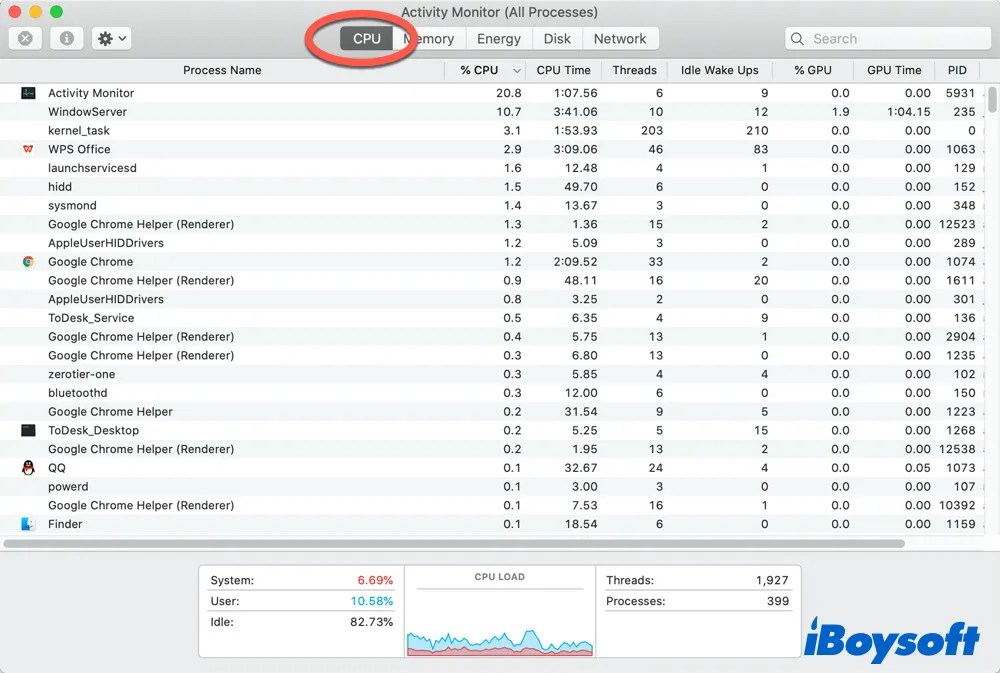Image resolution: width=1000 pixels, height=673 pixels.
Task: Switch to the Disk tab
Action: (x=556, y=38)
